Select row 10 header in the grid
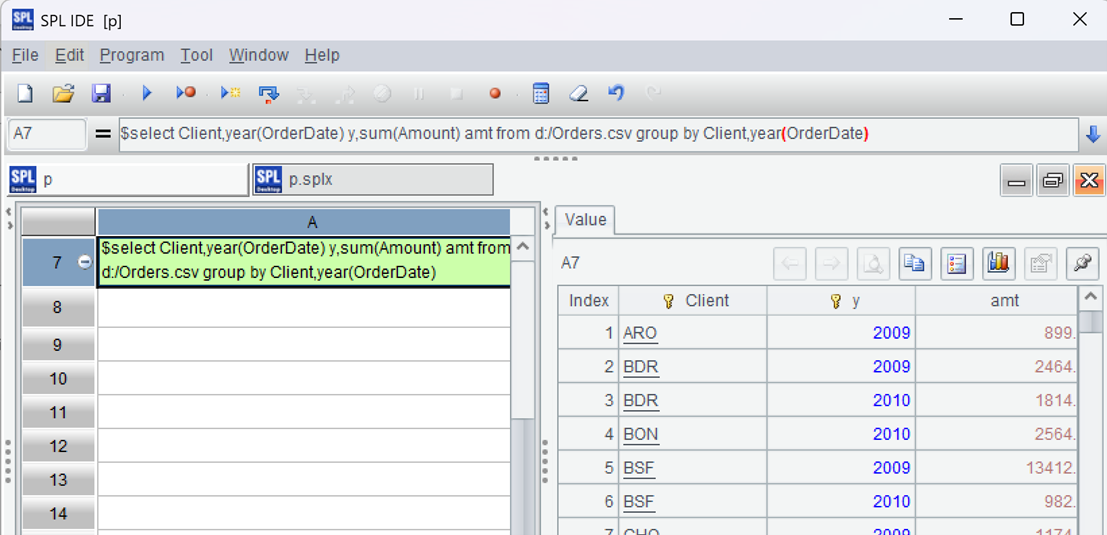Screen dimensions: 1107x535 [x=58, y=379]
